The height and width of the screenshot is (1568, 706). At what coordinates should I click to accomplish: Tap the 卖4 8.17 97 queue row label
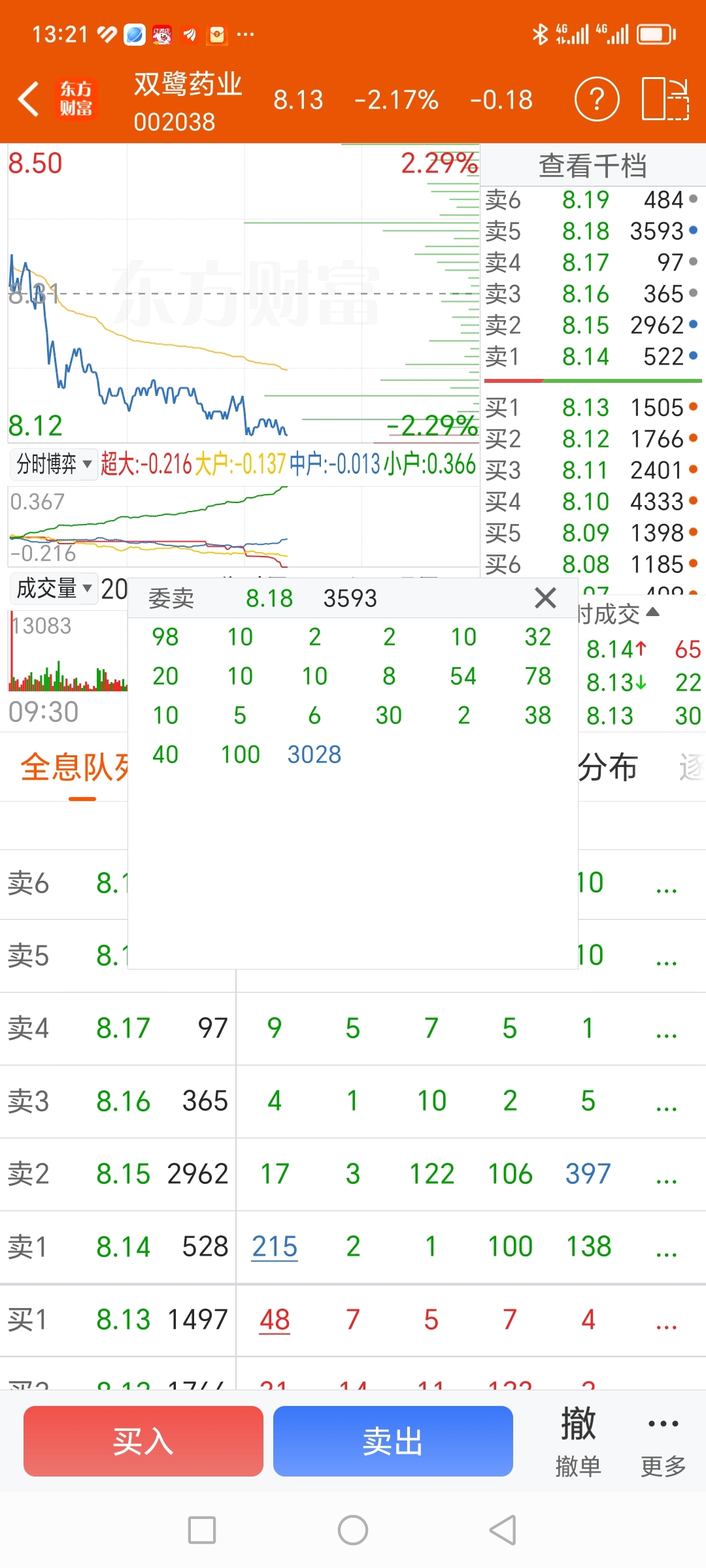[x=118, y=1029]
